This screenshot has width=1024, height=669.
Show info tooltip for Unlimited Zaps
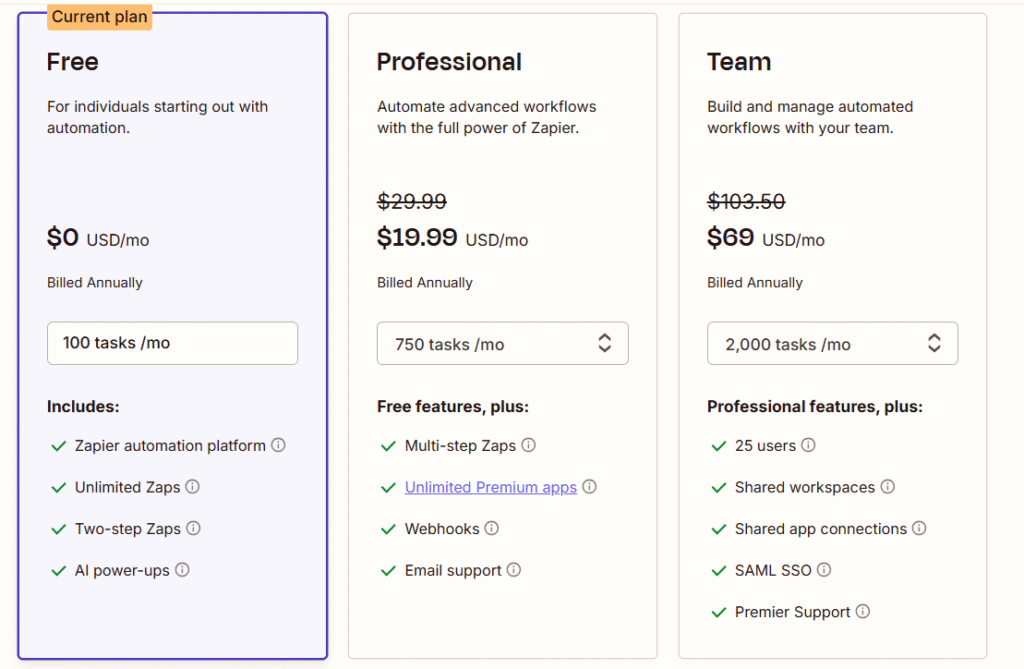[193, 487]
